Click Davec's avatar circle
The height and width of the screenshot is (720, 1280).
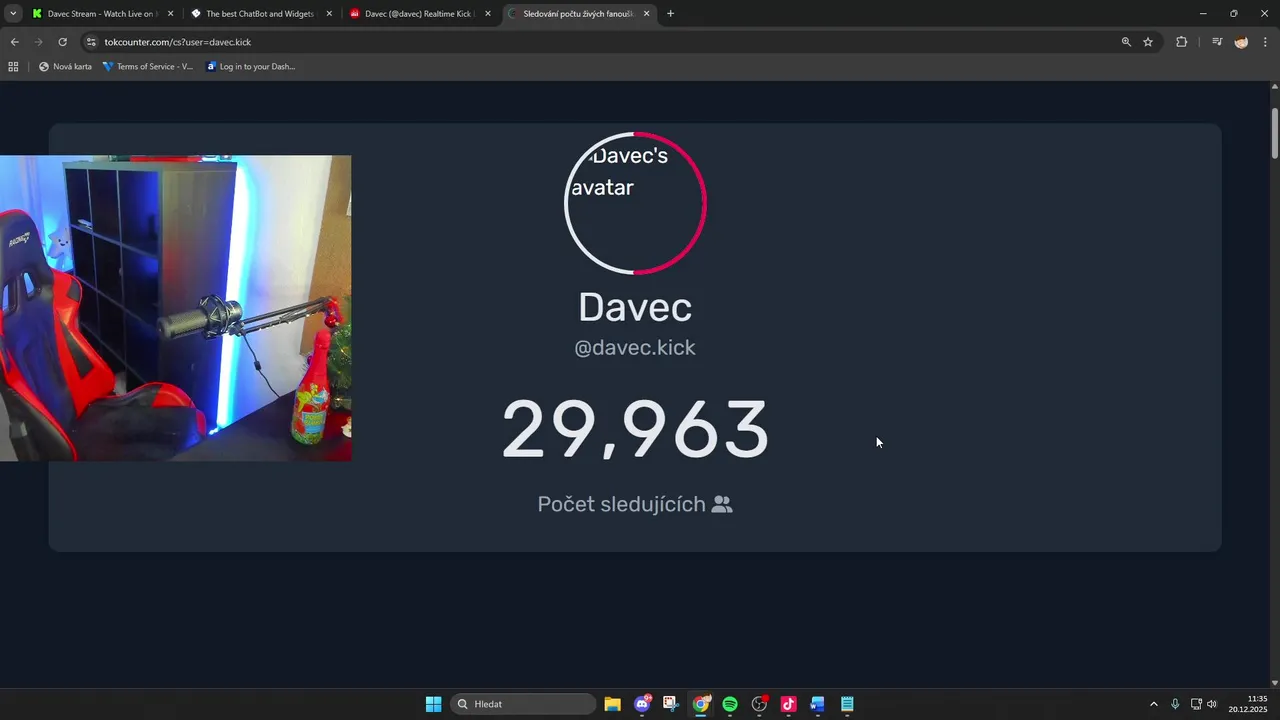pos(635,203)
